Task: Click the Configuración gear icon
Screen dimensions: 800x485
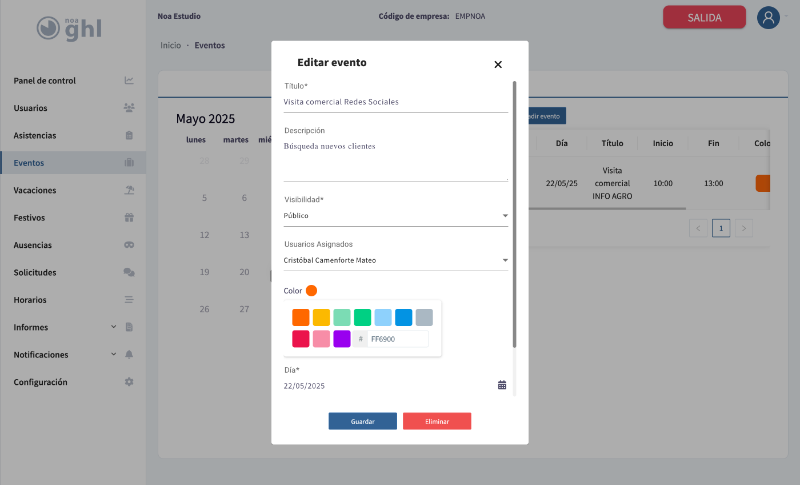Action: click(129, 382)
